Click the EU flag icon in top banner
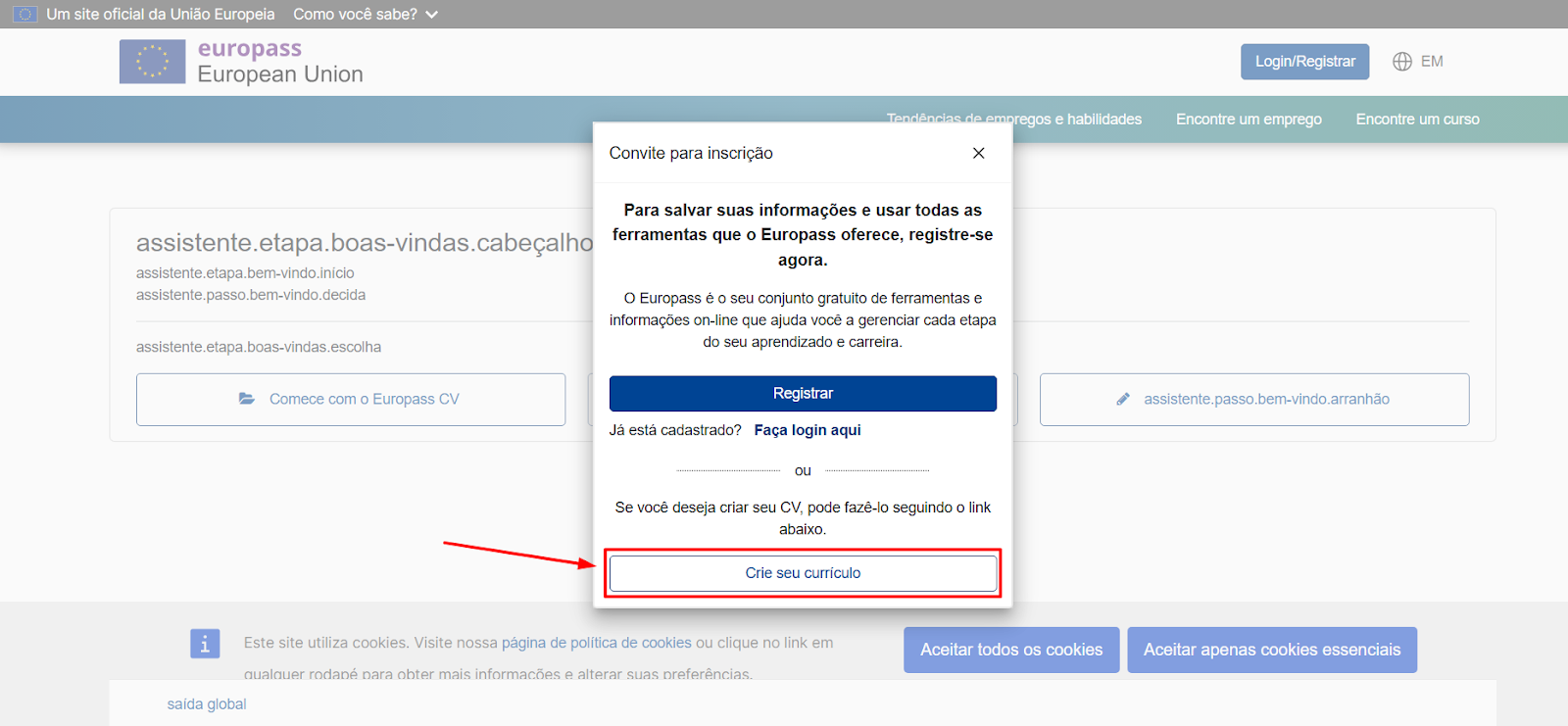1568x726 pixels. (x=24, y=14)
